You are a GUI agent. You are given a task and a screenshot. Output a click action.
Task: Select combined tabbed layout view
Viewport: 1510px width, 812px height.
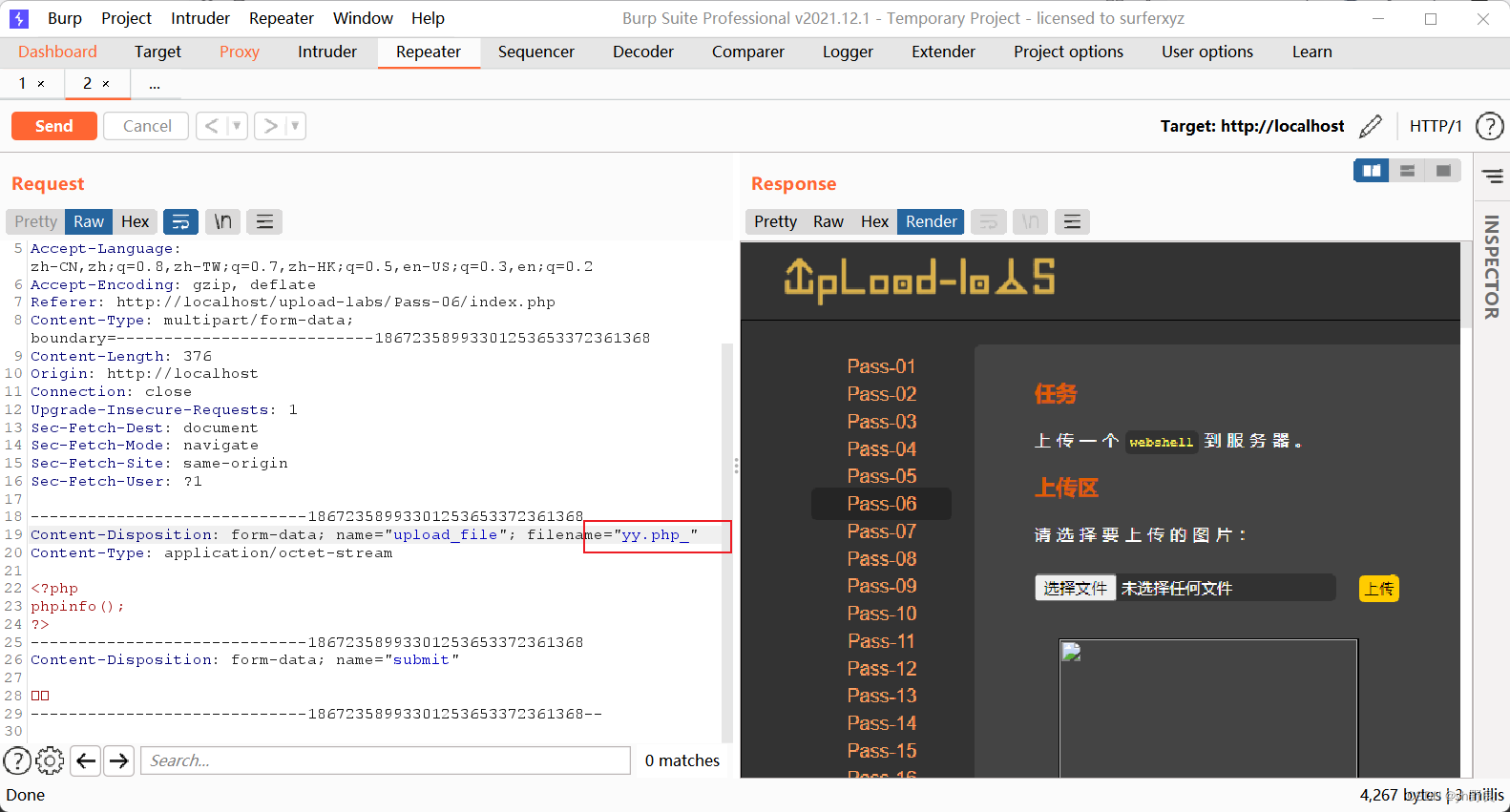click(1443, 171)
